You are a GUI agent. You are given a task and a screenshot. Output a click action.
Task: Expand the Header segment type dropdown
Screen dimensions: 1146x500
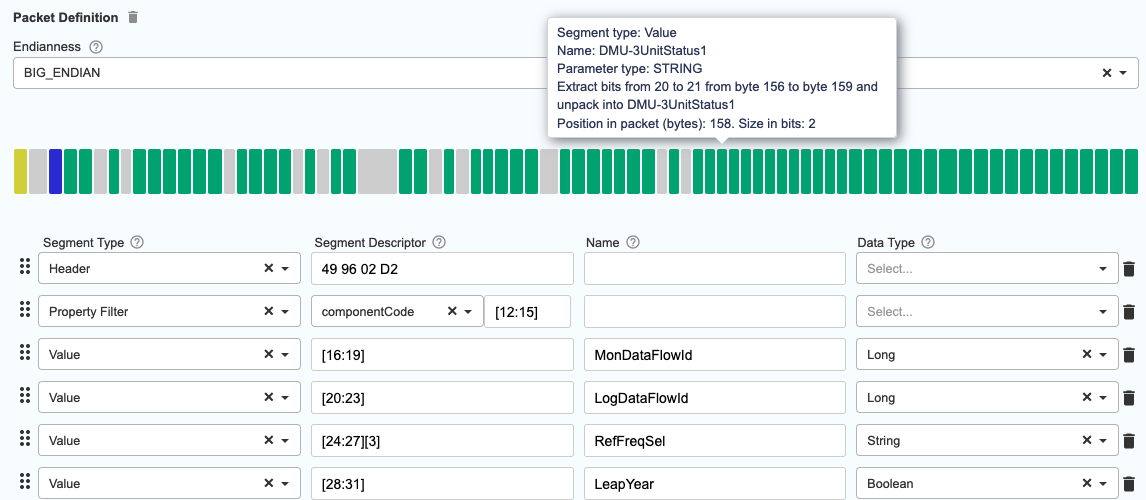285,269
